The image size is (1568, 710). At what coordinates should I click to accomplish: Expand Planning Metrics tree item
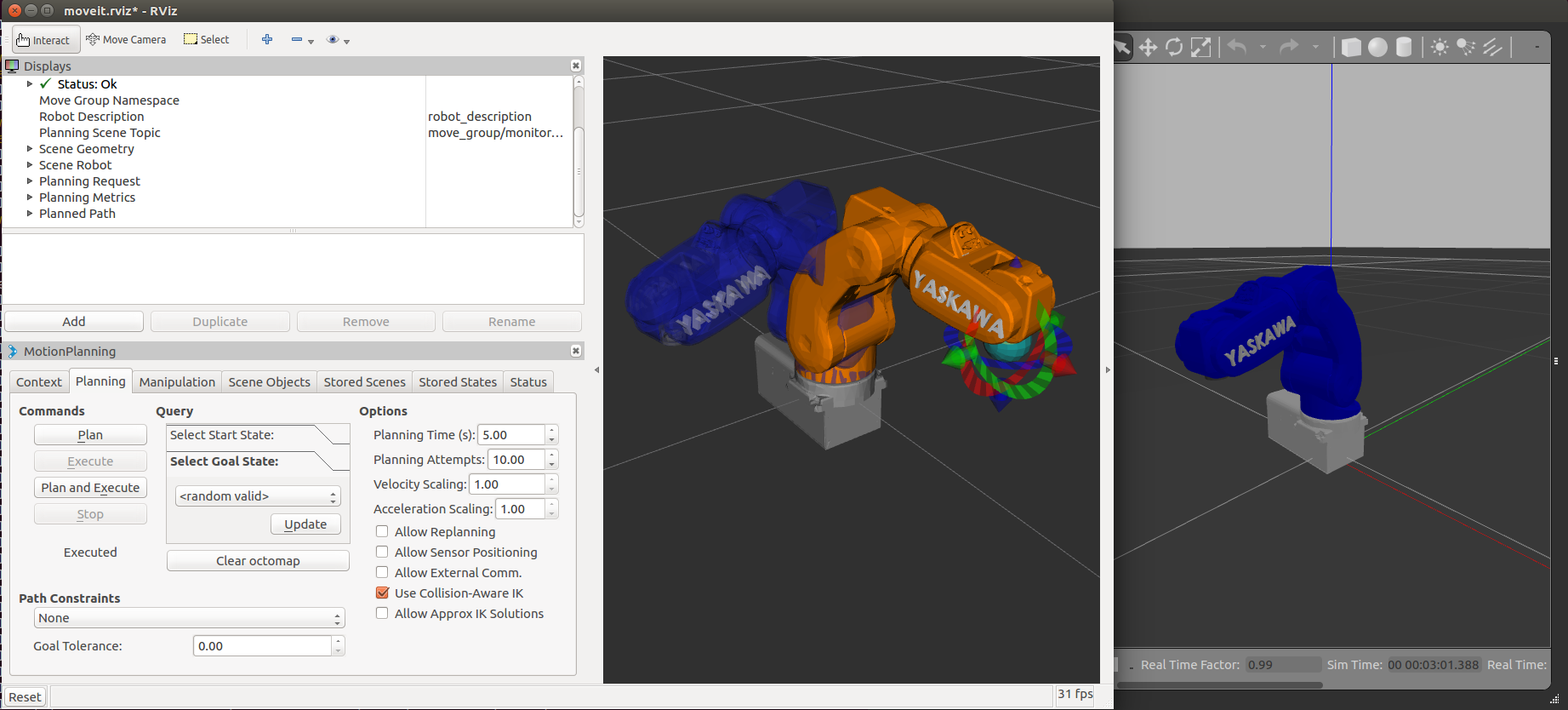[x=30, y=197]
